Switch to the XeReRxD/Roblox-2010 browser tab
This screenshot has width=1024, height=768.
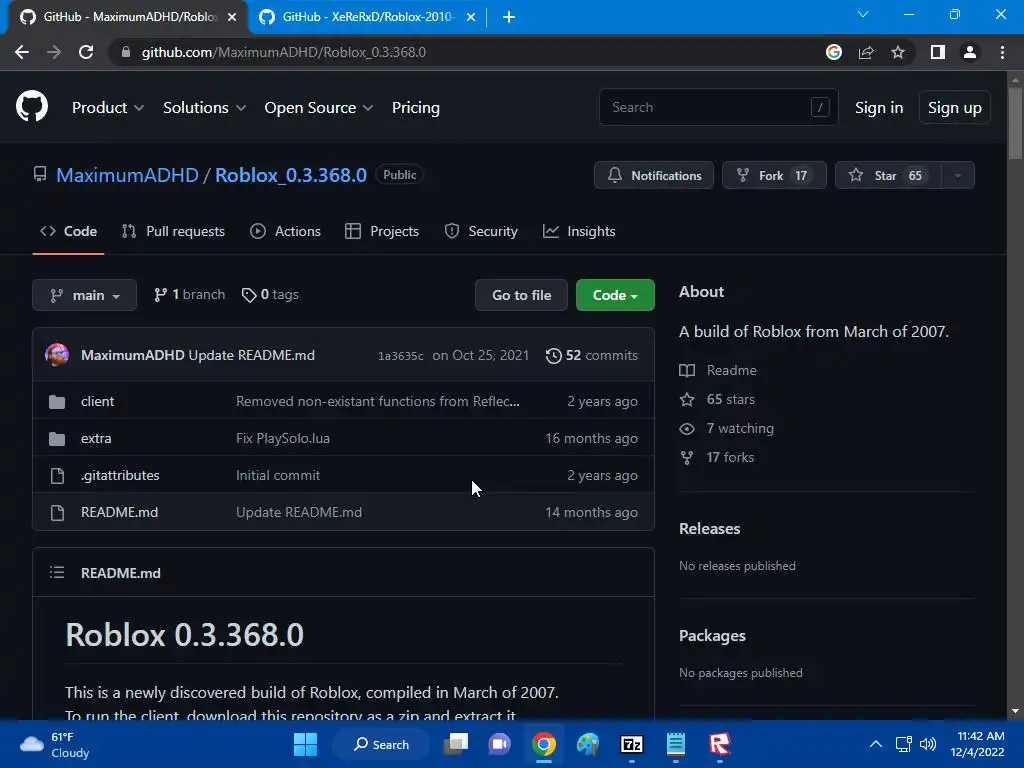(366, 17)
